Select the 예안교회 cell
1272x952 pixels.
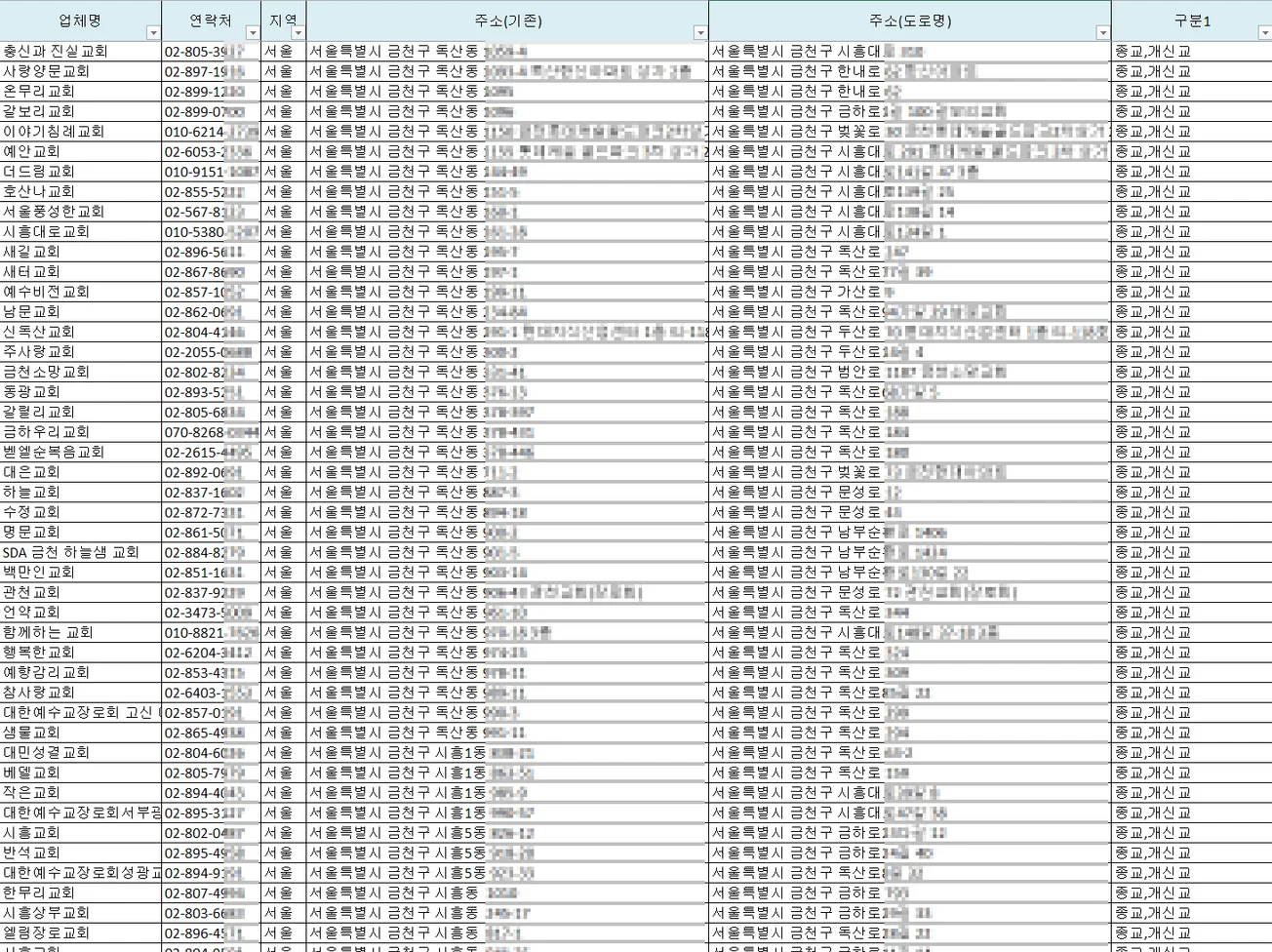81,151
